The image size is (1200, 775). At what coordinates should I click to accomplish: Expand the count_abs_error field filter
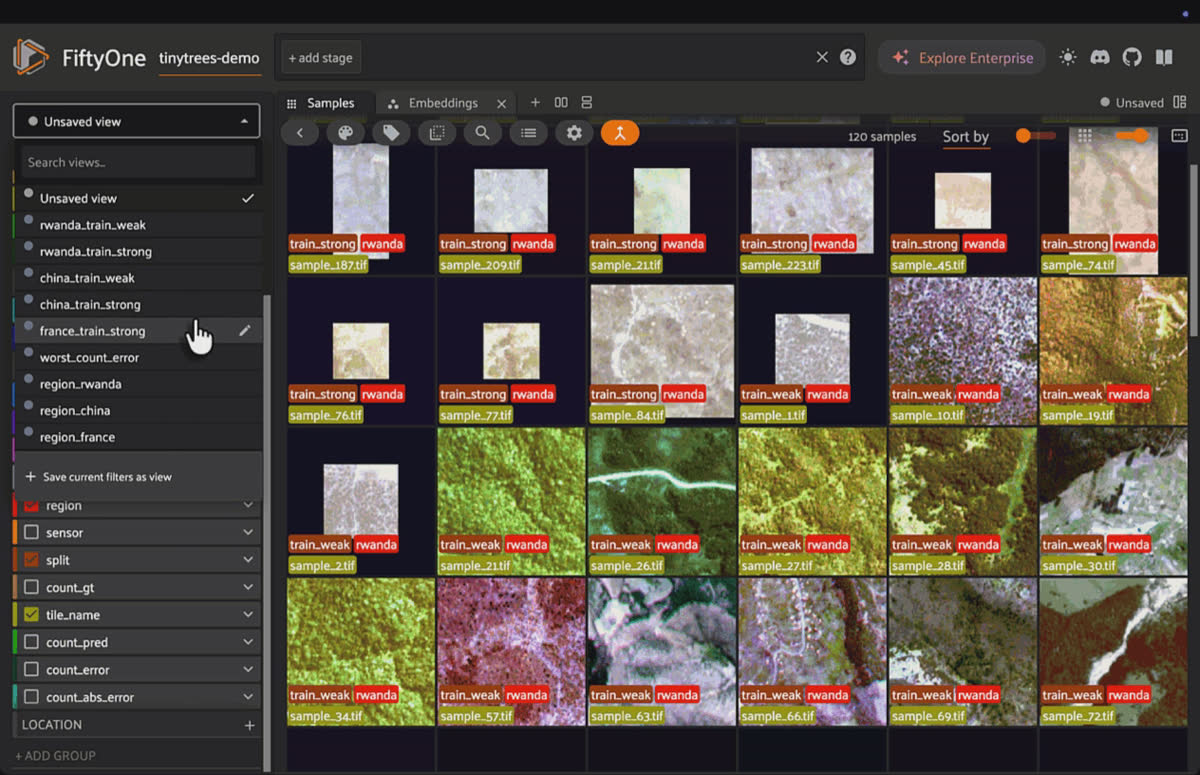248,697
